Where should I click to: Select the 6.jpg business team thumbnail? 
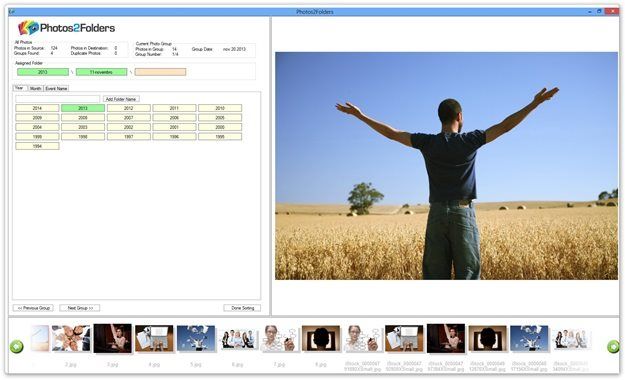[x=238, y=338]
